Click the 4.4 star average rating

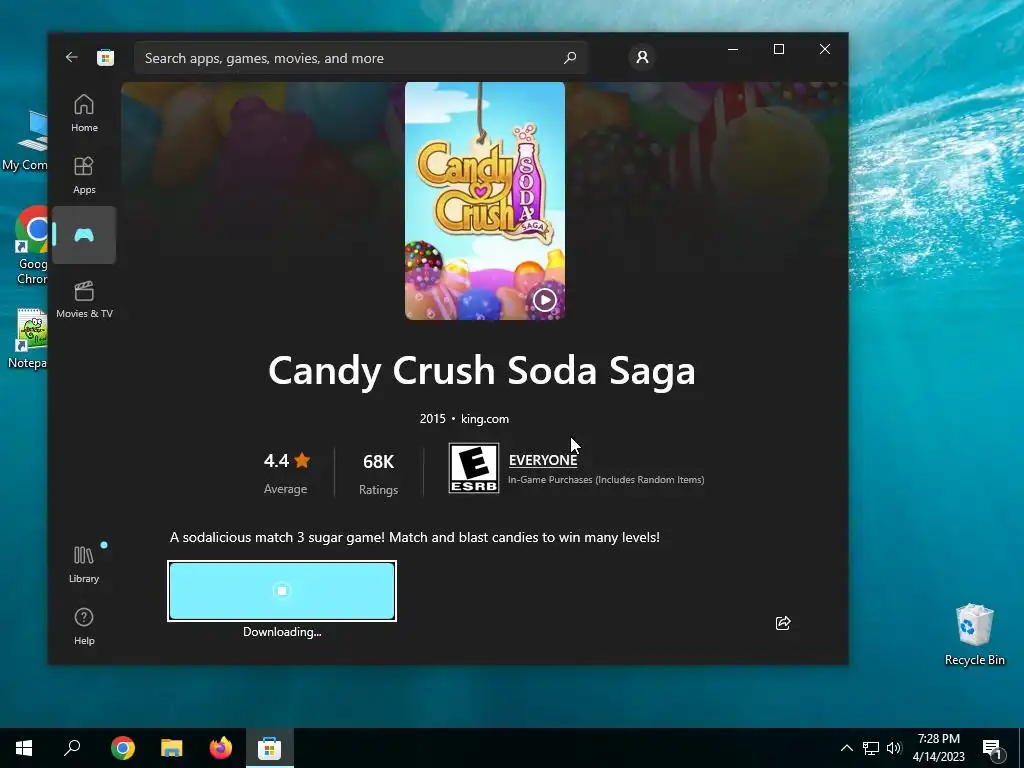tap(286, 472)
